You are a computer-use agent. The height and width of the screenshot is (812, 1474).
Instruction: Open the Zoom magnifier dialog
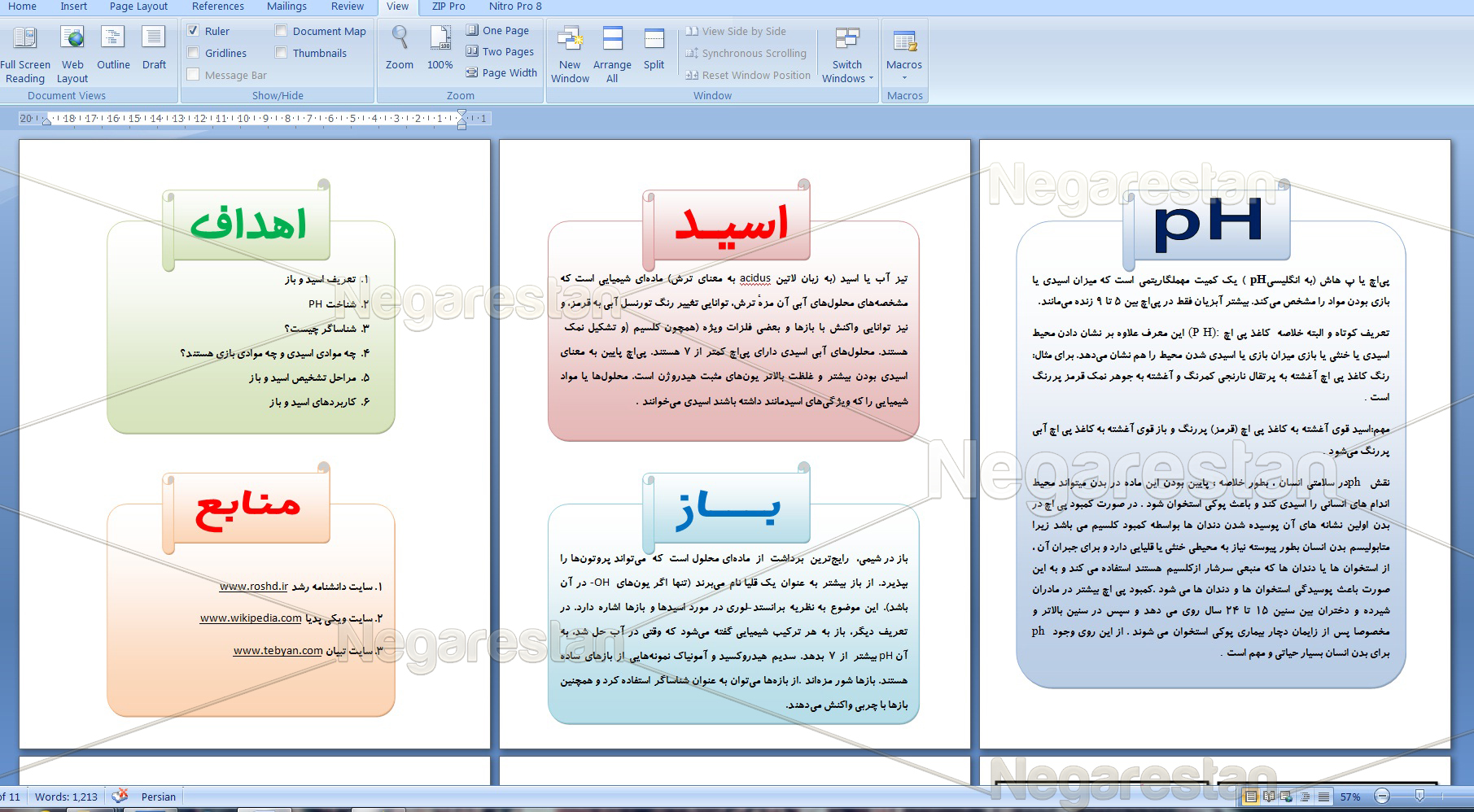tap(399, 47)
